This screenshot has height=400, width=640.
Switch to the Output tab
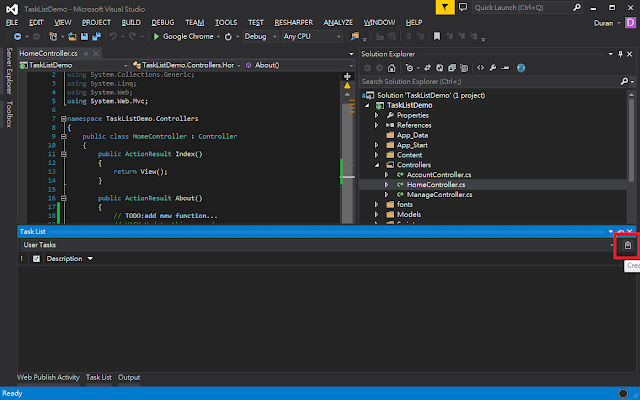[x=129, y=377]
